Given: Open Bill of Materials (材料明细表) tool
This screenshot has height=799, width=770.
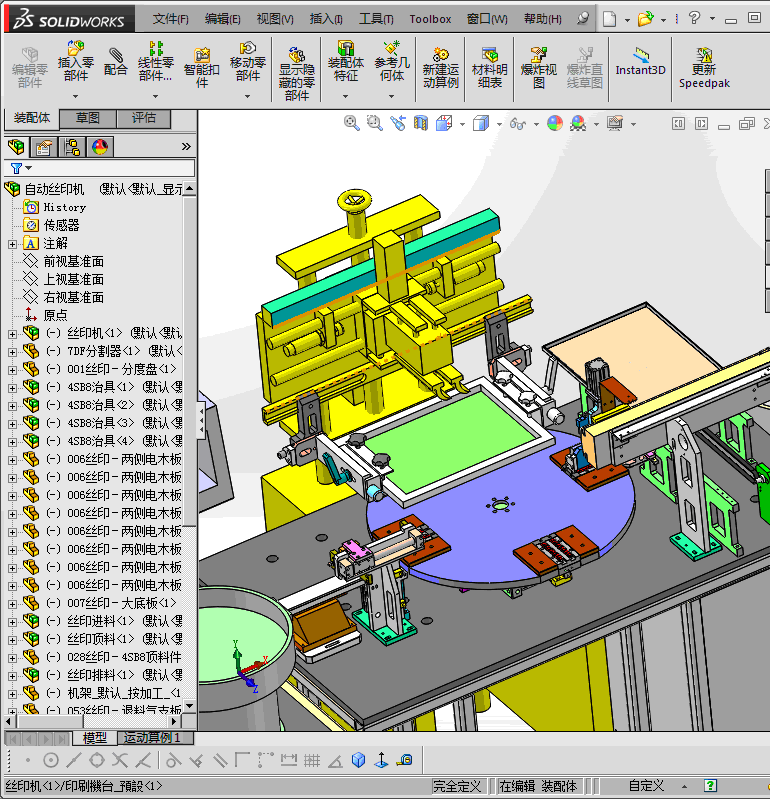Looking at the screenshot, I should [x=490, y=67].
